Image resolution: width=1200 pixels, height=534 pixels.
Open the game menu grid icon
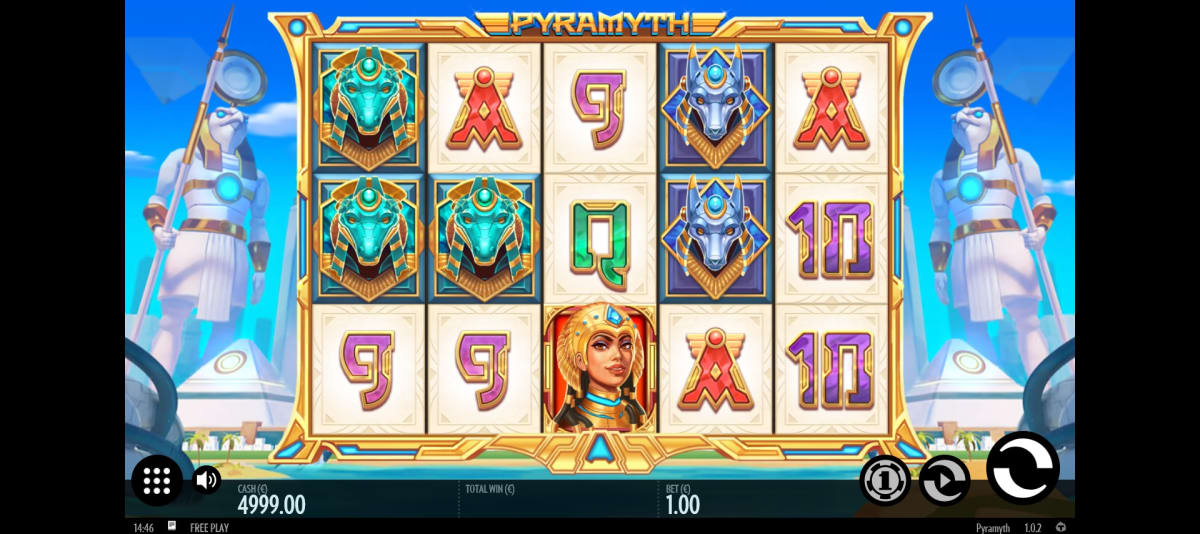pos(157,481)
